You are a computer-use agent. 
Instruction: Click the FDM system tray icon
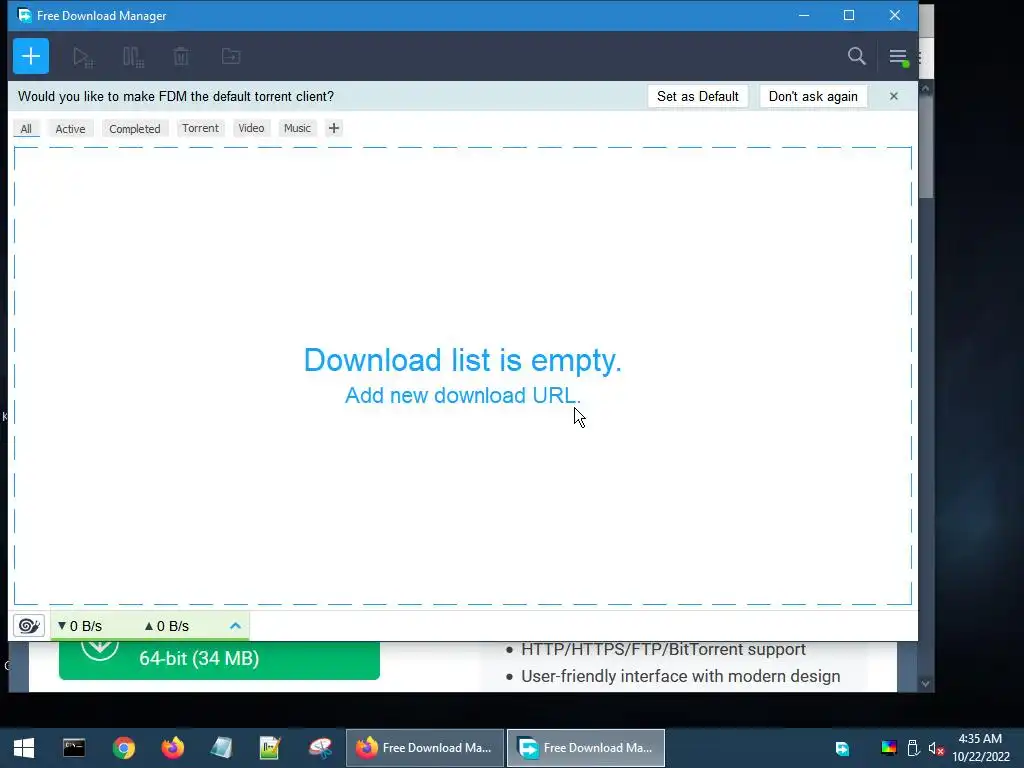click(842, 748)
